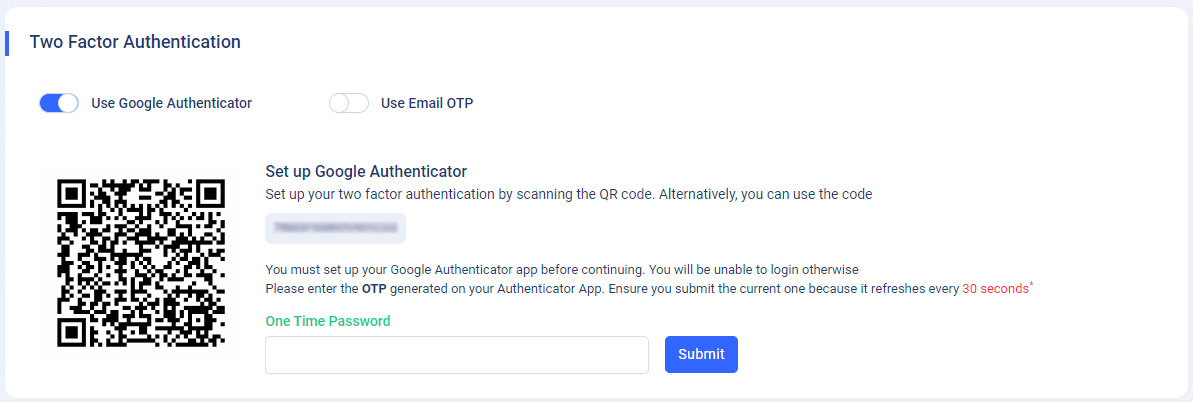Click the Google Authenticator QR code image
The width and height of the screenshot is (1193, 402).
pos(142,262)
